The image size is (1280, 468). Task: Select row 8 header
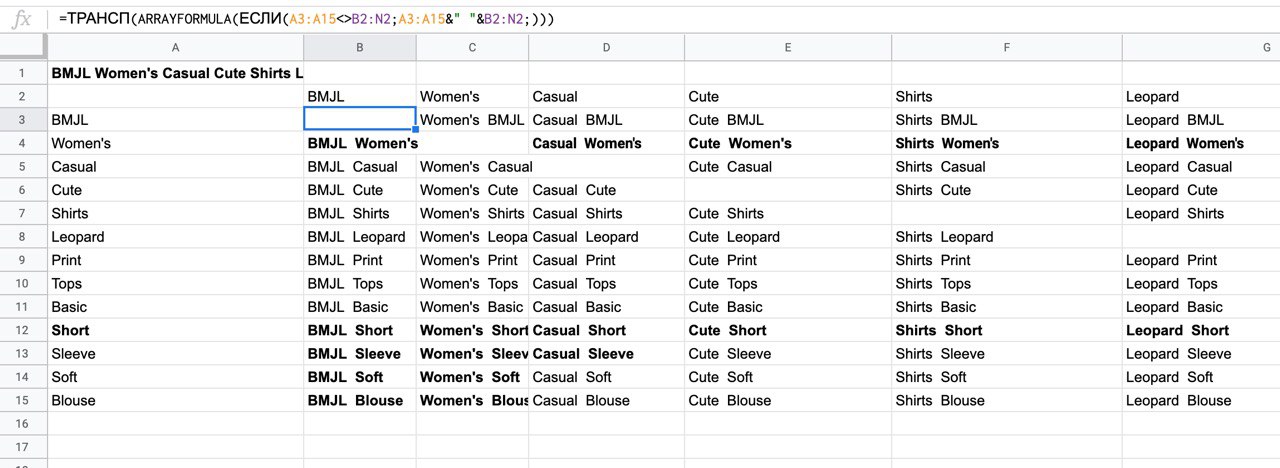pos(23,237)
